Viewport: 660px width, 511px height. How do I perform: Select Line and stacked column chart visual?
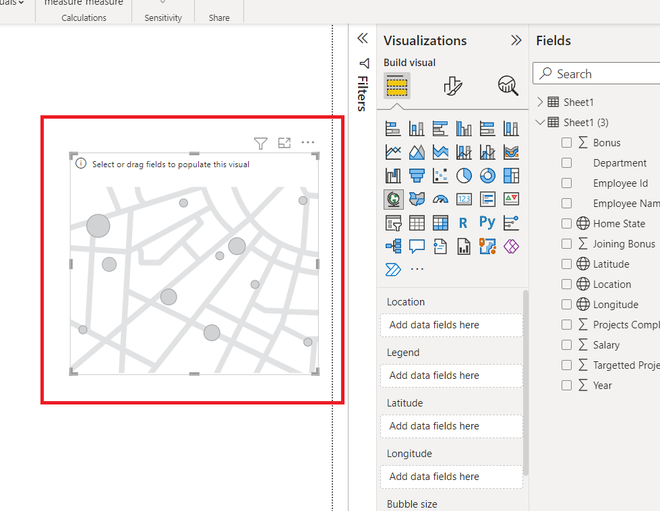pyautogui.click(x=464, y=152)
